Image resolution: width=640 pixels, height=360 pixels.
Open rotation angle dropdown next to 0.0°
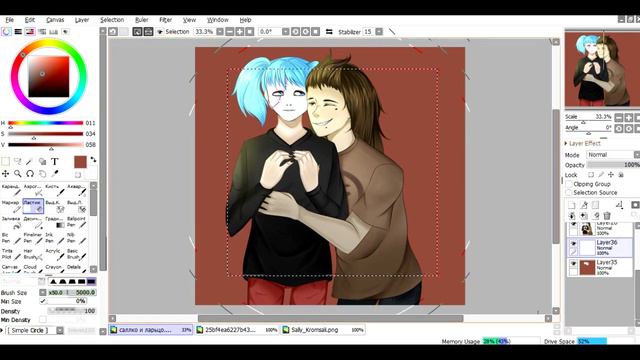(285, 31)
